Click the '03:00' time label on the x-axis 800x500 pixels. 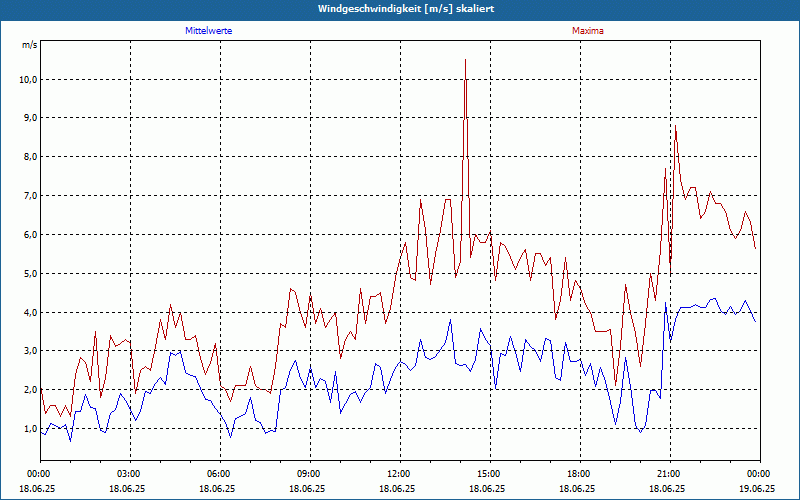pos(131,474)
